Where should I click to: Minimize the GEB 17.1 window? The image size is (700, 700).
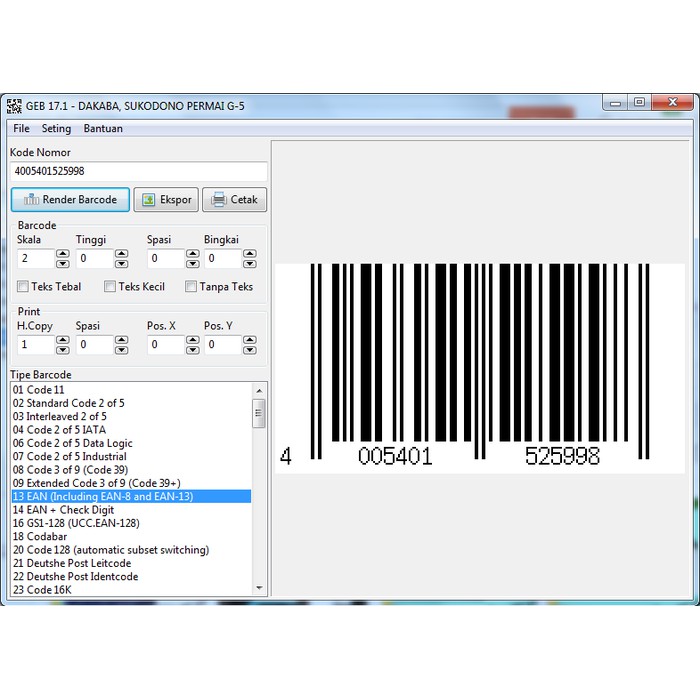click(615, 103)
